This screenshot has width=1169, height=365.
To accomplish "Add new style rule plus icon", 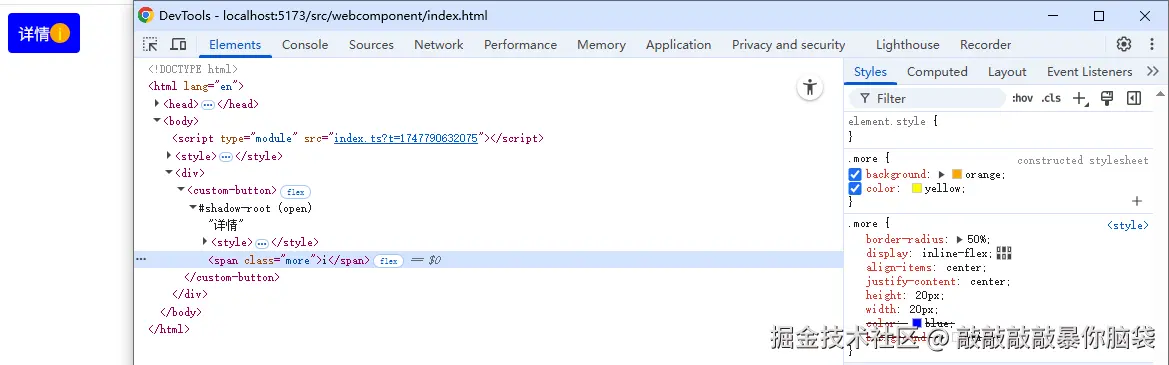I will (x=1080, y=98).
